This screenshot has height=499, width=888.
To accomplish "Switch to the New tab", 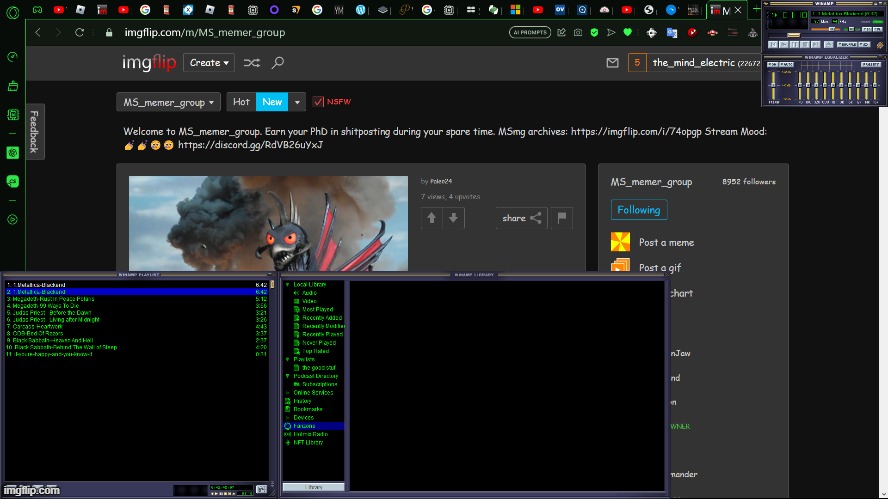I will (x=272, y=102).
